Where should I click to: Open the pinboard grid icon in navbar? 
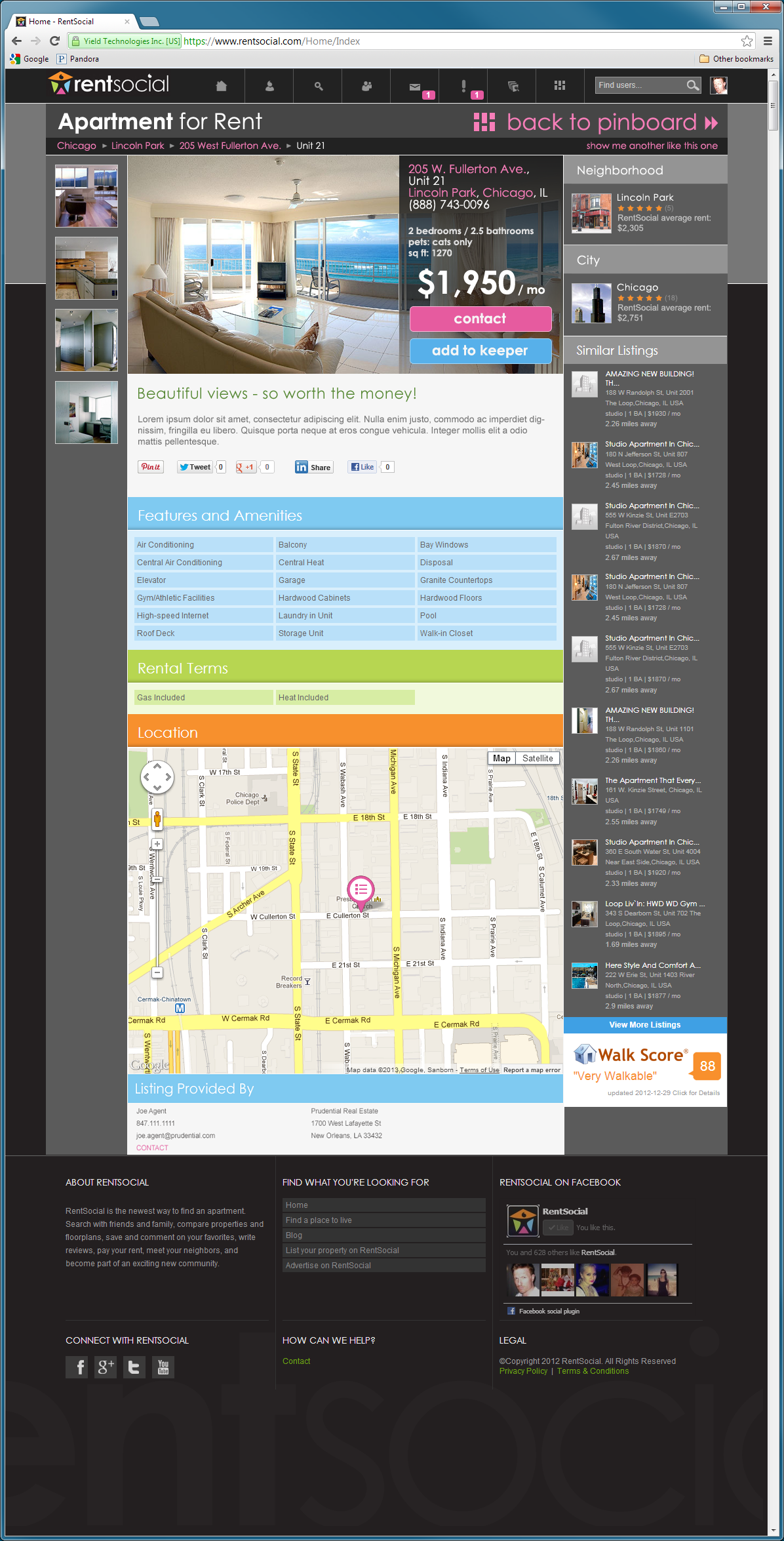click(559, 86)
